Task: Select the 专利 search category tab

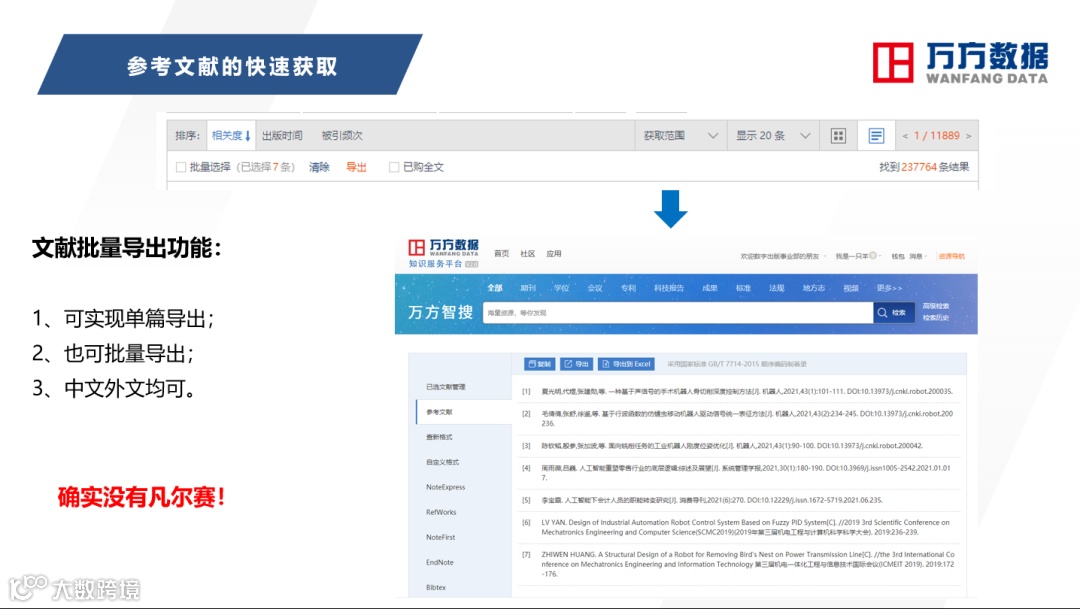Action: (628, 288)
